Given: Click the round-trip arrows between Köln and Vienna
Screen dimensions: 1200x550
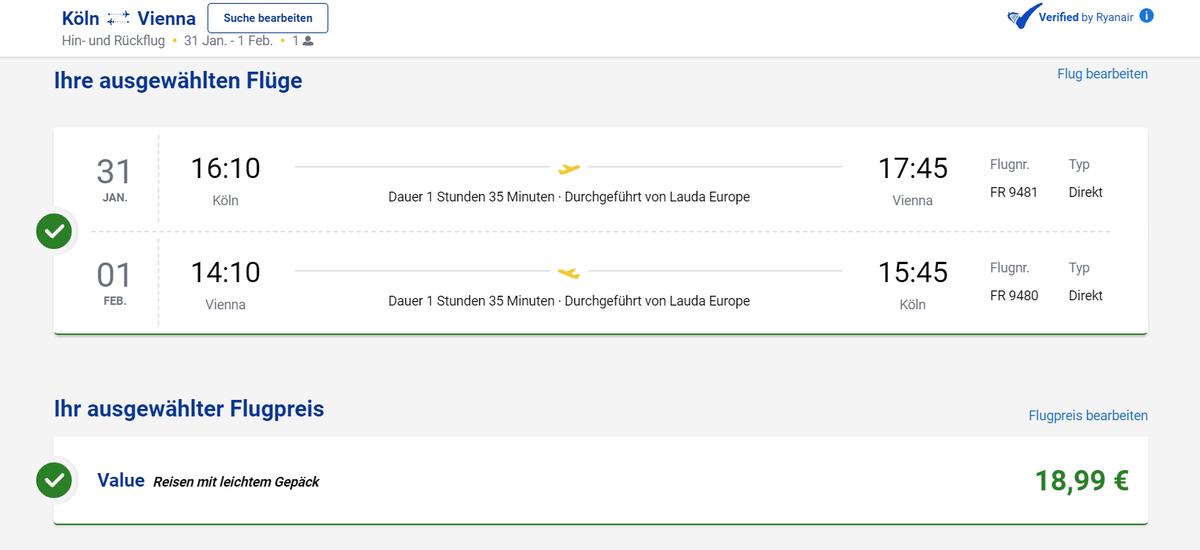Looking at the screenshot, I should (x=118, y=19).
